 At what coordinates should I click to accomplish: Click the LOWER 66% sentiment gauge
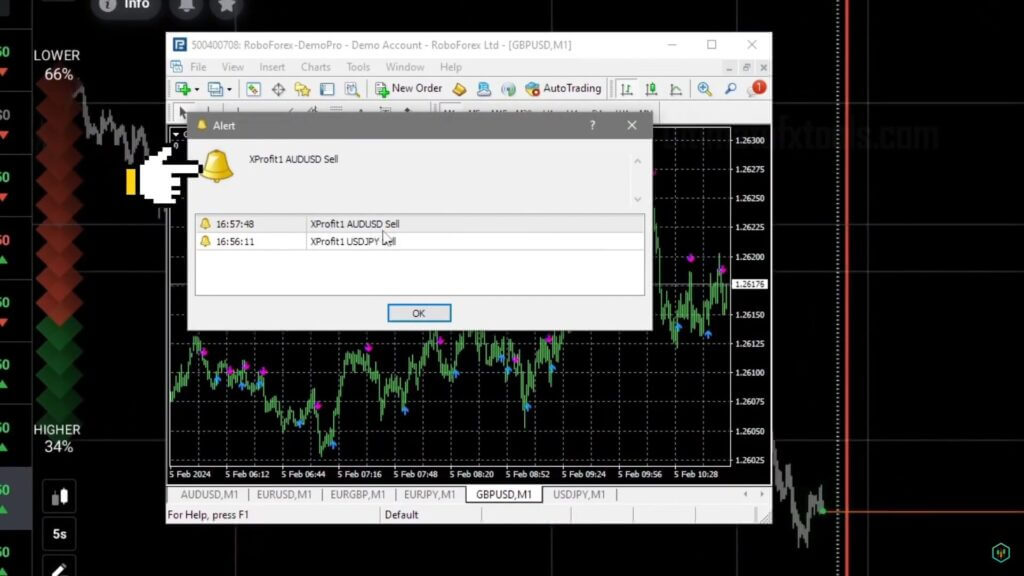coord(57,62)
